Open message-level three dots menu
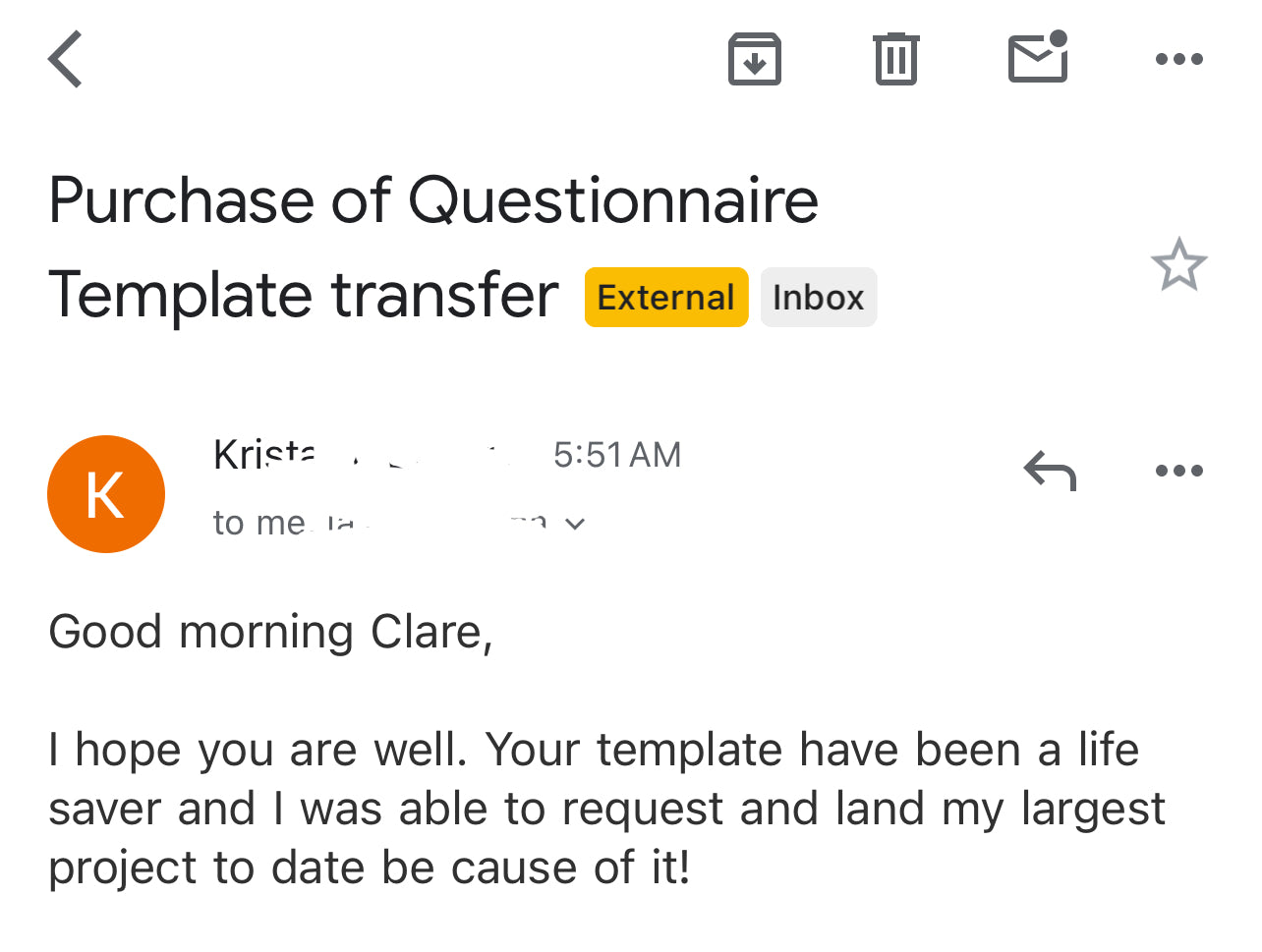The width and height of the screenshot is (1262, 952). coord(1179,471)
